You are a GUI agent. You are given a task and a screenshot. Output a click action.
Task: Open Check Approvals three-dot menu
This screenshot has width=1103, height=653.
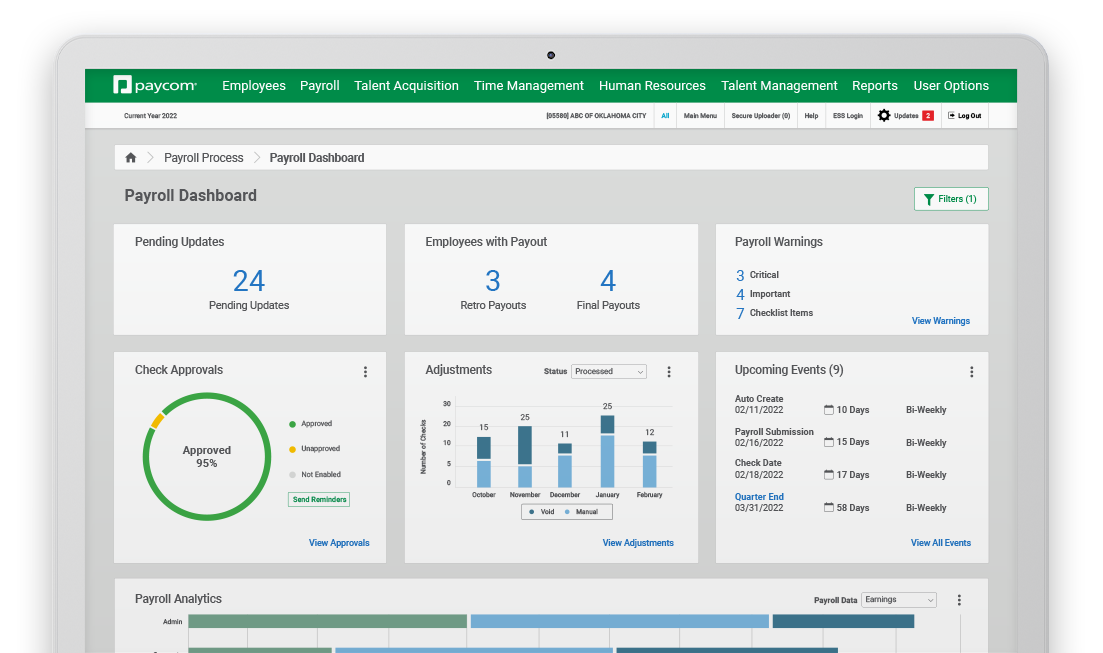point(365,372)
